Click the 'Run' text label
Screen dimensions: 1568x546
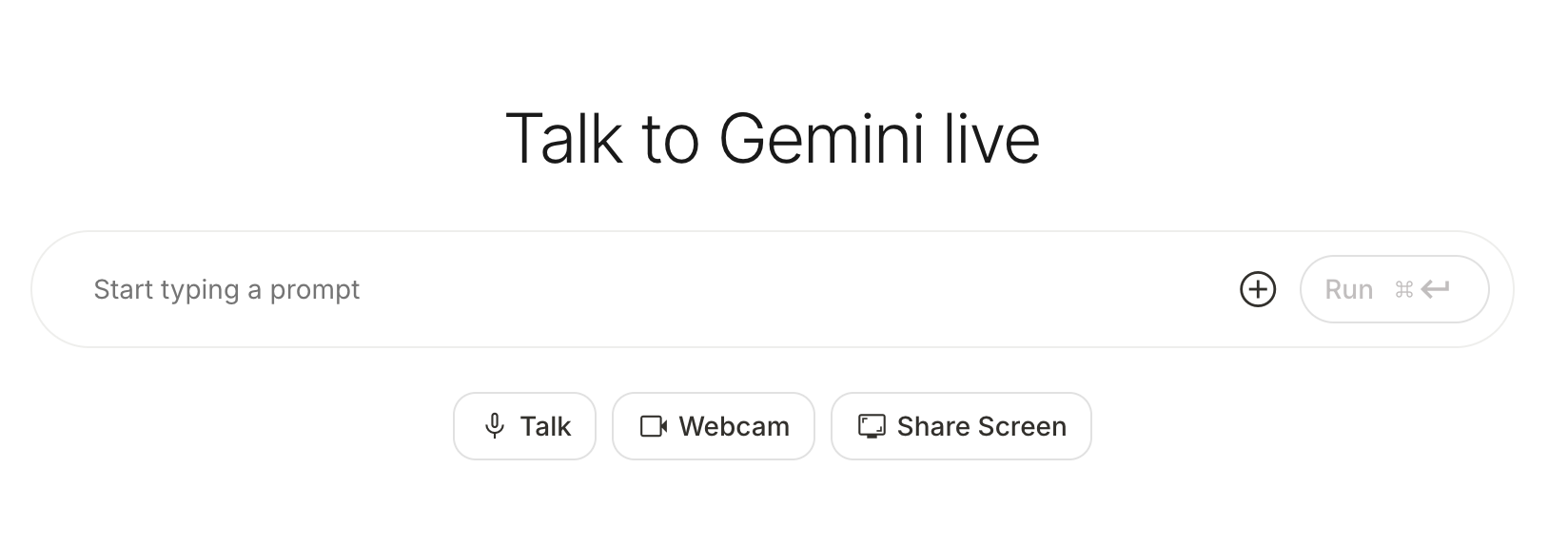1349,289
